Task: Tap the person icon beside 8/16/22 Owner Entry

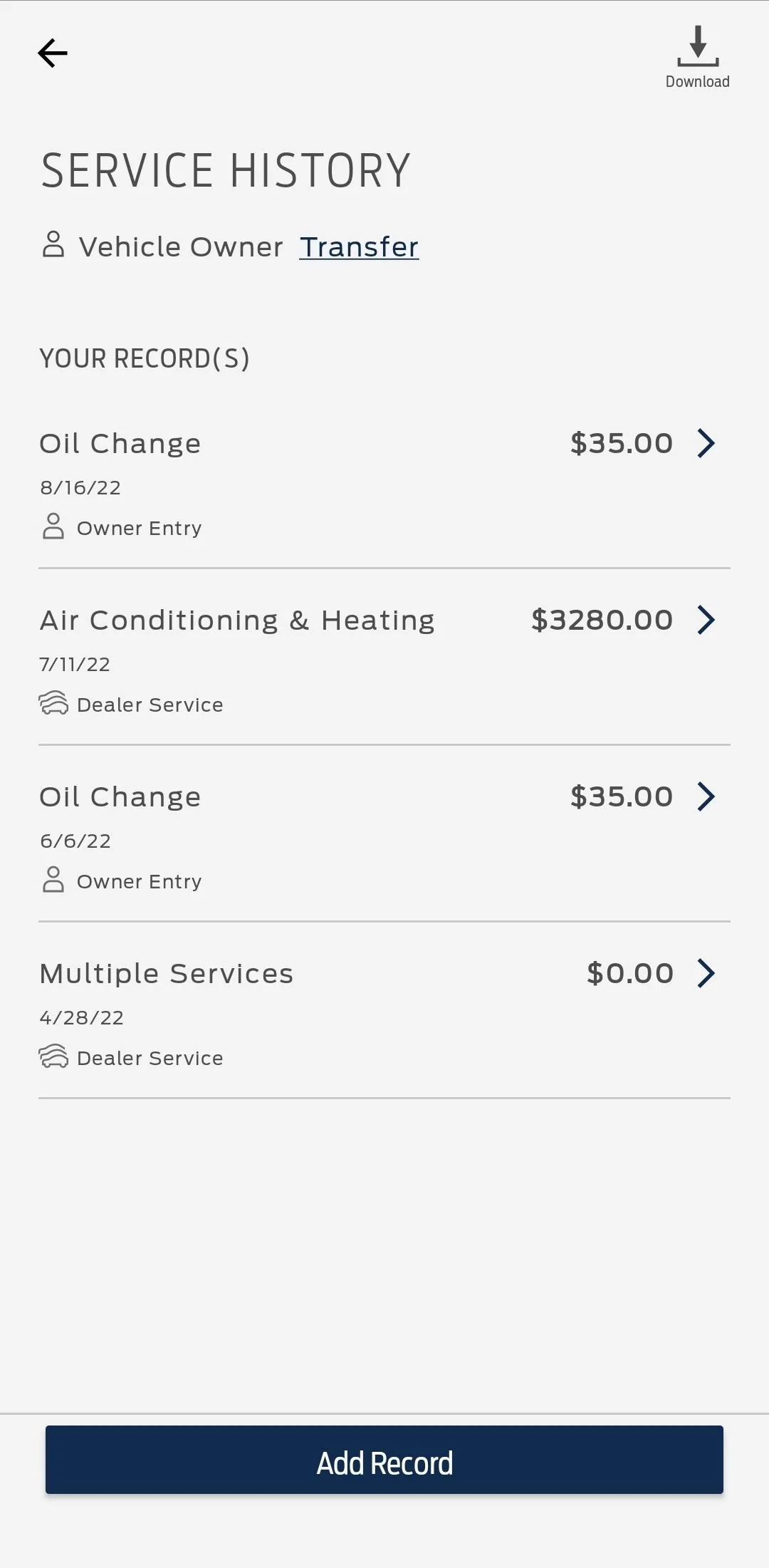Action: 53,526
